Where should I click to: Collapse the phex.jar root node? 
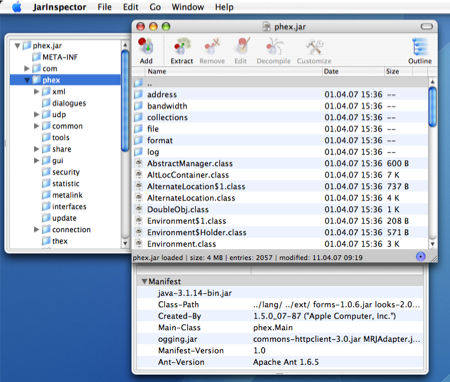click(17, 45)
